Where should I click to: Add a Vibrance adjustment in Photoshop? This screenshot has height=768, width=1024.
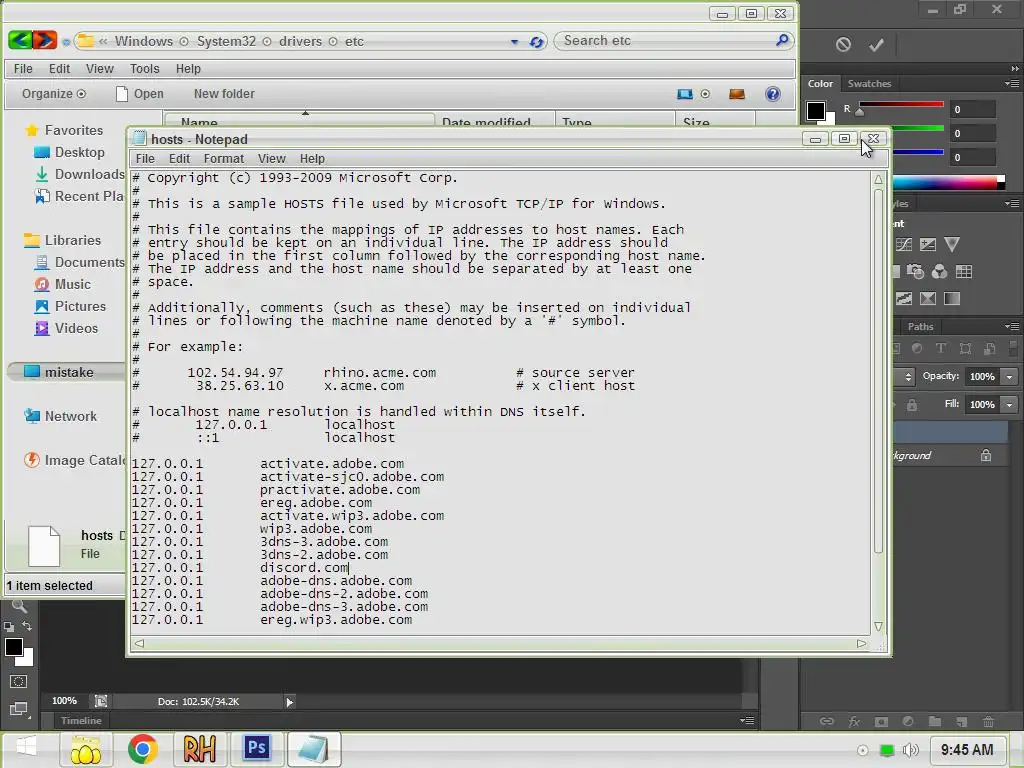point(952,245)
